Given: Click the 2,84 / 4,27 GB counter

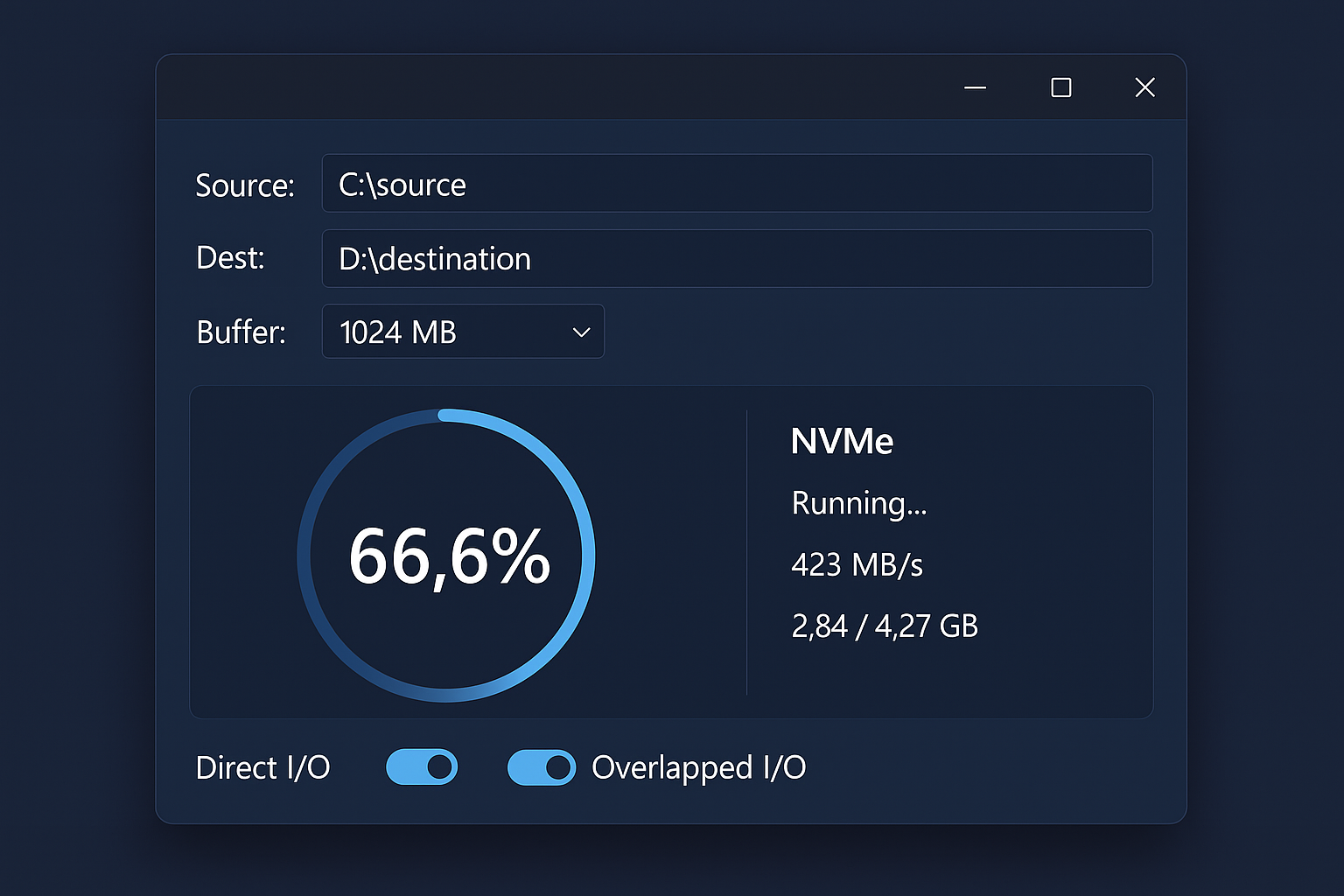Looking at the screenshot, I should (884, 626).
